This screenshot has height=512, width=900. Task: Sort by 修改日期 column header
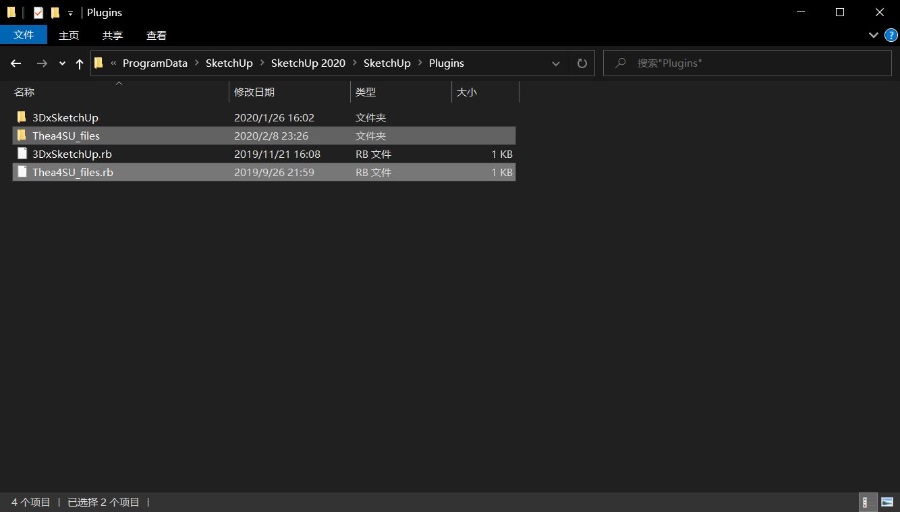click(x=254, y=92)
